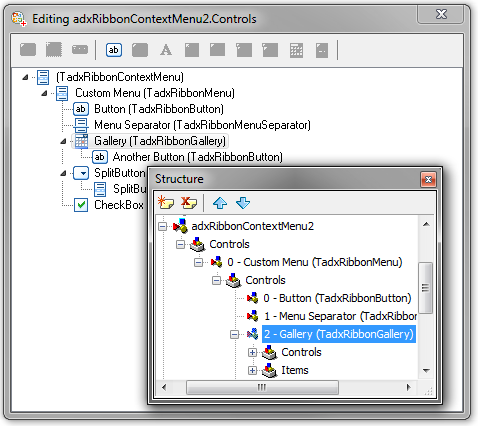Collapse the SplitButton node in editor tree
This screenshot has width=478, height=426.
[63, 173]
